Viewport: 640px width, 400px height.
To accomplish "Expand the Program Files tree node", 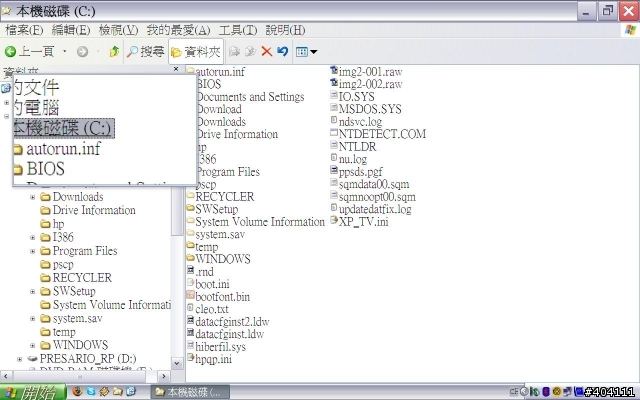I will coord(33,251).
